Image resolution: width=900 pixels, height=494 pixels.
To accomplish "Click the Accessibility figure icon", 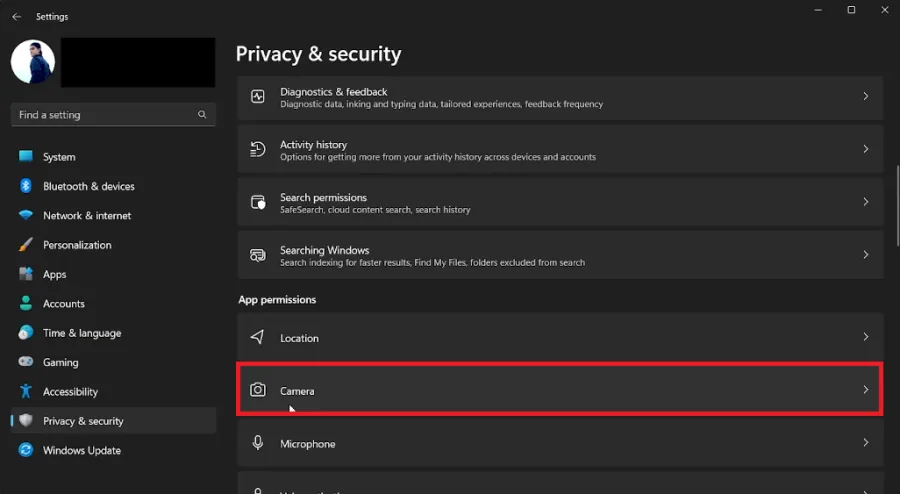I will point(26,391).
